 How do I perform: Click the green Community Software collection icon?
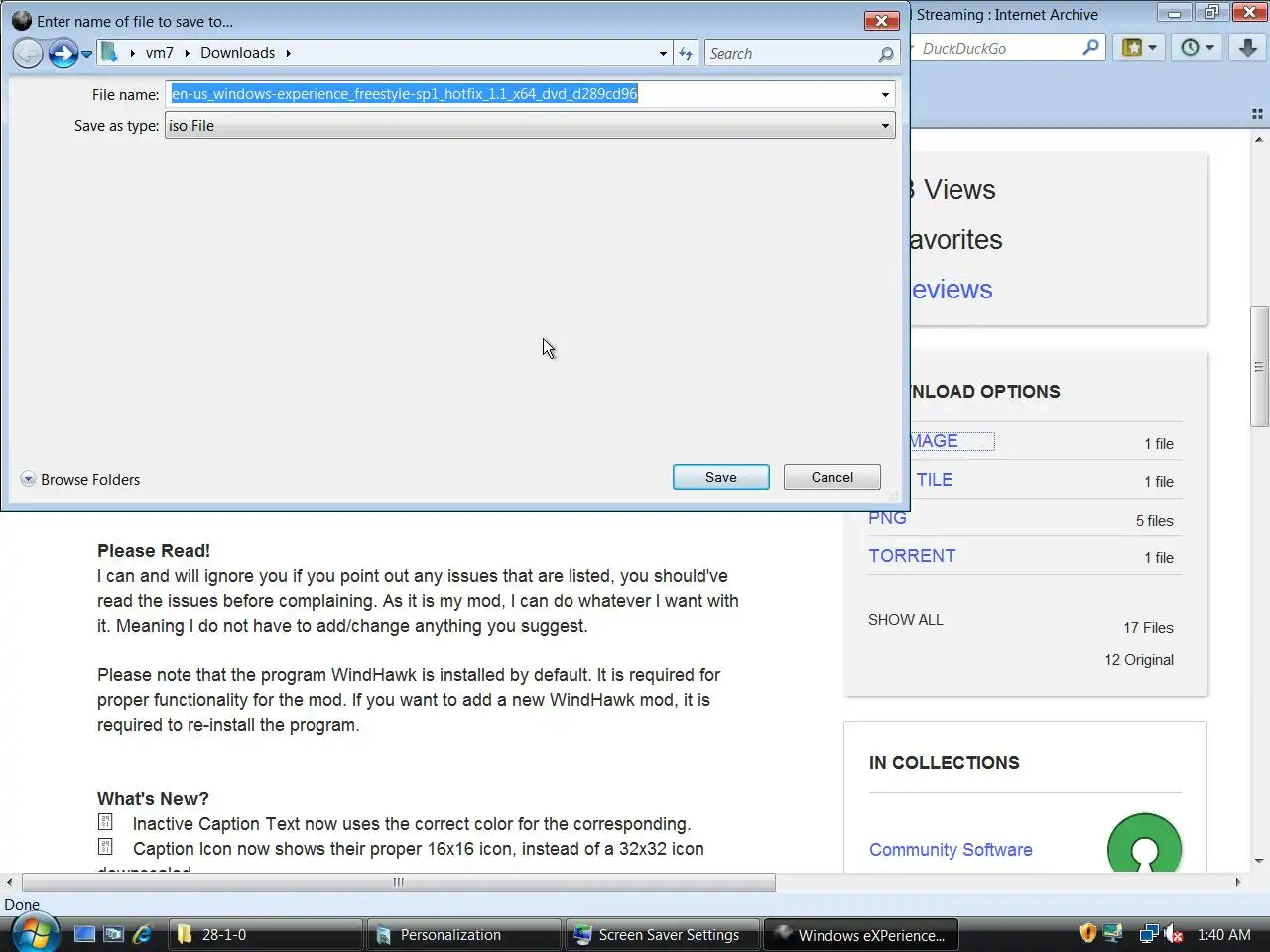coord(1144,843)
